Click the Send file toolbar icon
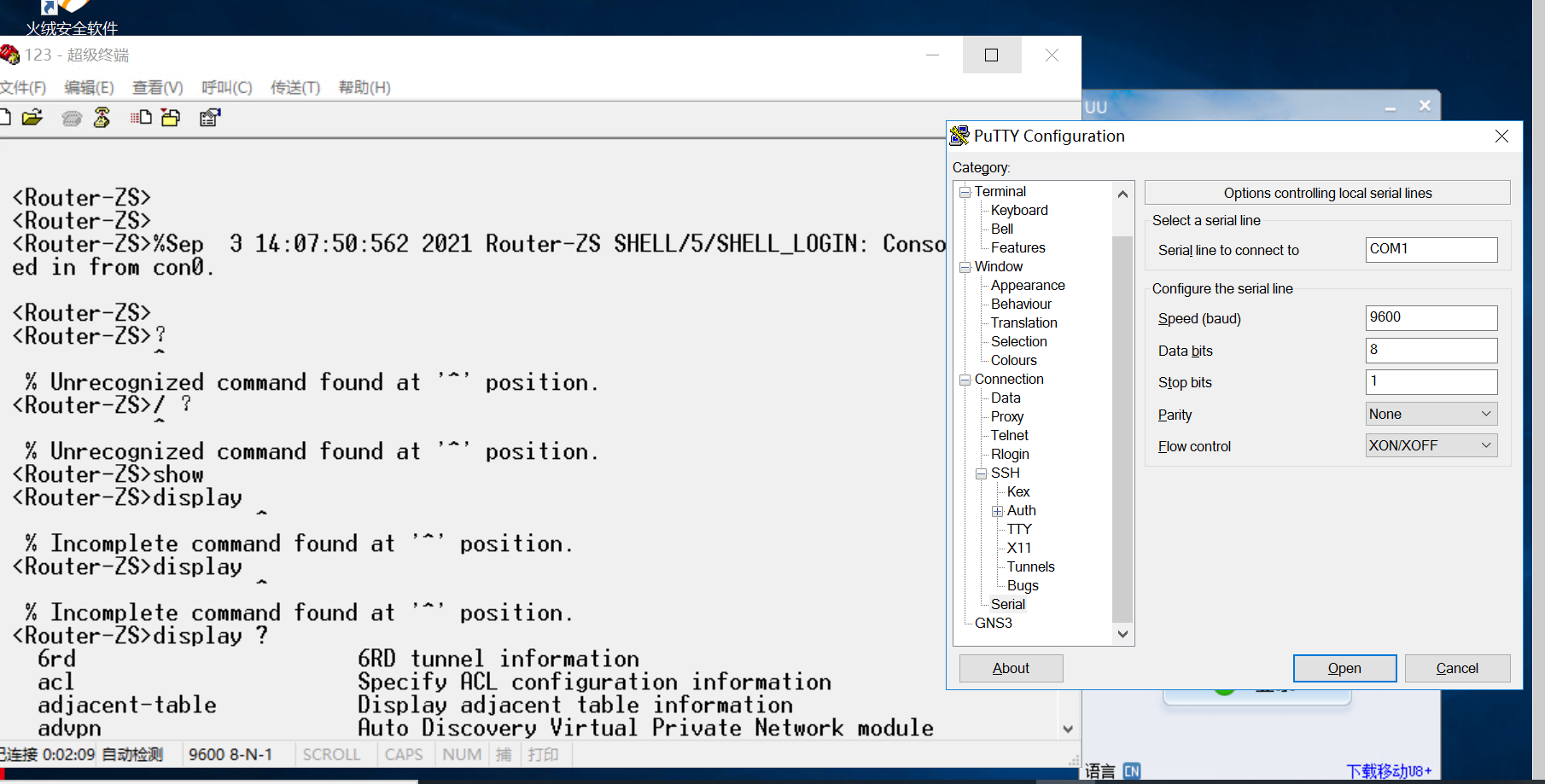Image resolution: width=1545 pixels, height=784 pixels. click(x=141, y=118)
